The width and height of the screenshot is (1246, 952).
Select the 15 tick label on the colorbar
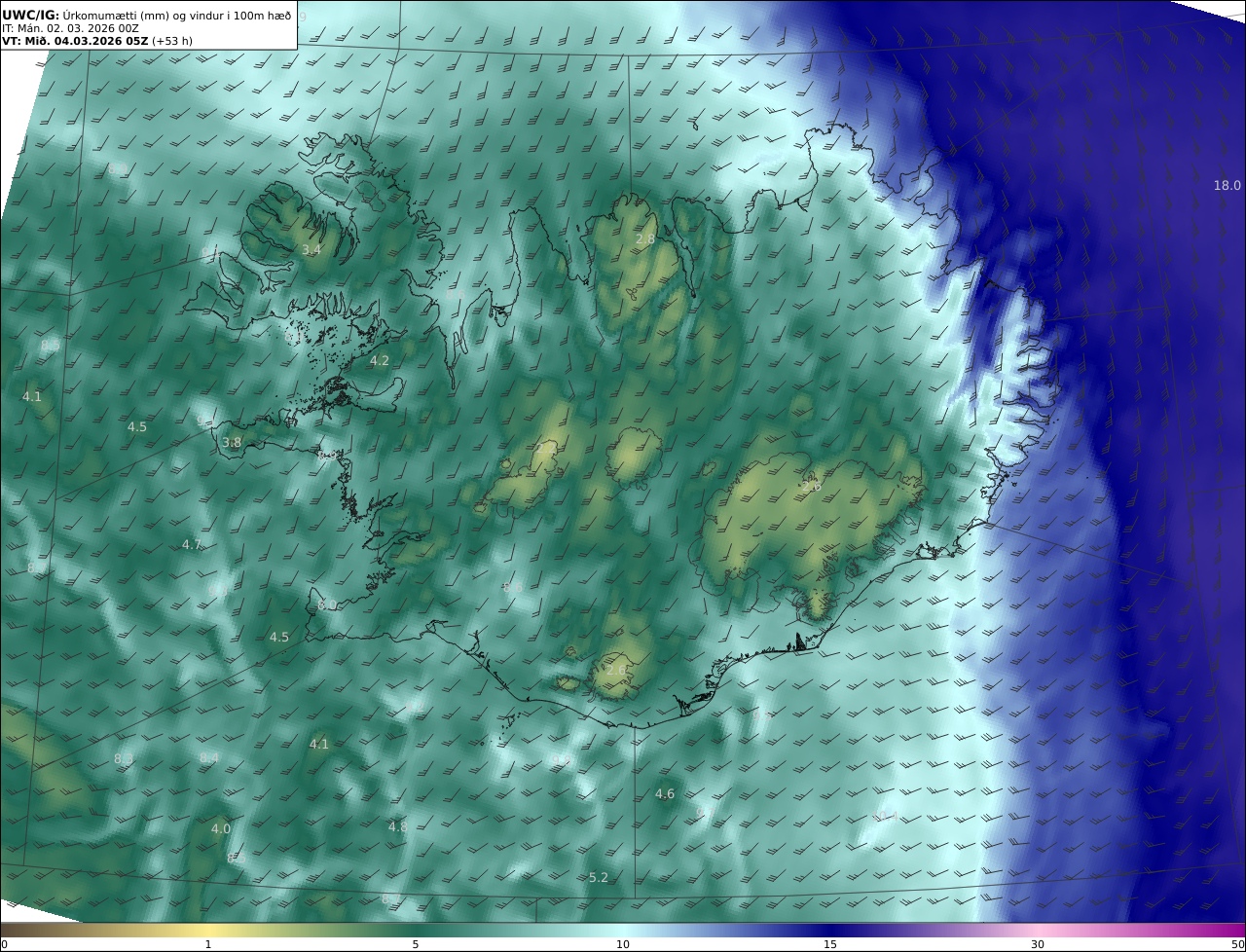[830, 944]
